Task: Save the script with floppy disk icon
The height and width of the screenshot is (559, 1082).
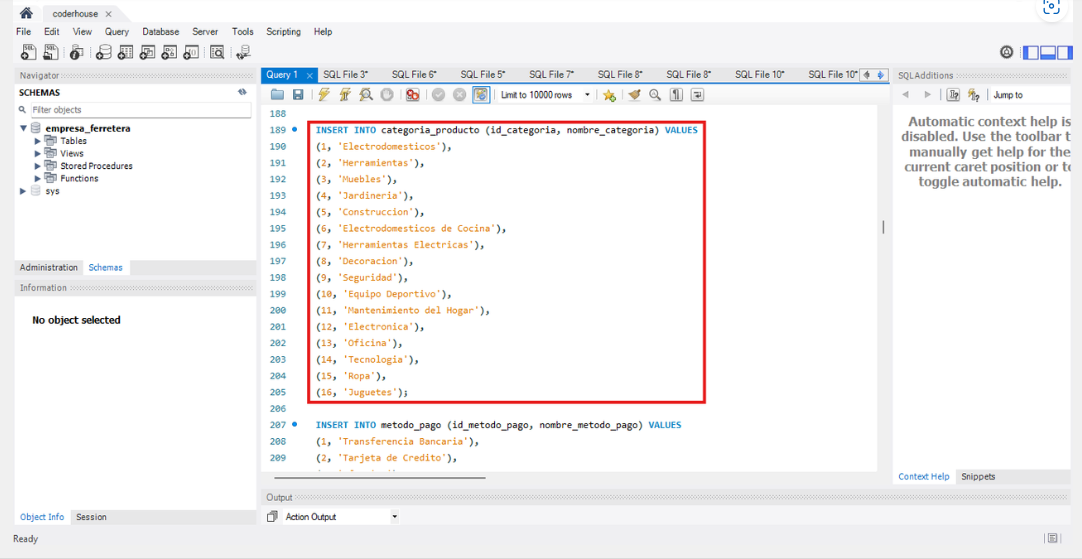Action: [x=298, y=95]
